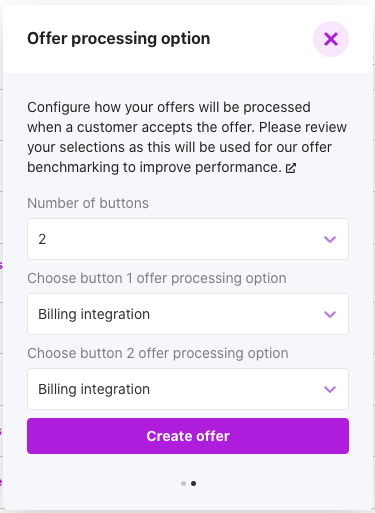Click the 'Choose button 1 offer processing option' label

click(x=157, y=278)
